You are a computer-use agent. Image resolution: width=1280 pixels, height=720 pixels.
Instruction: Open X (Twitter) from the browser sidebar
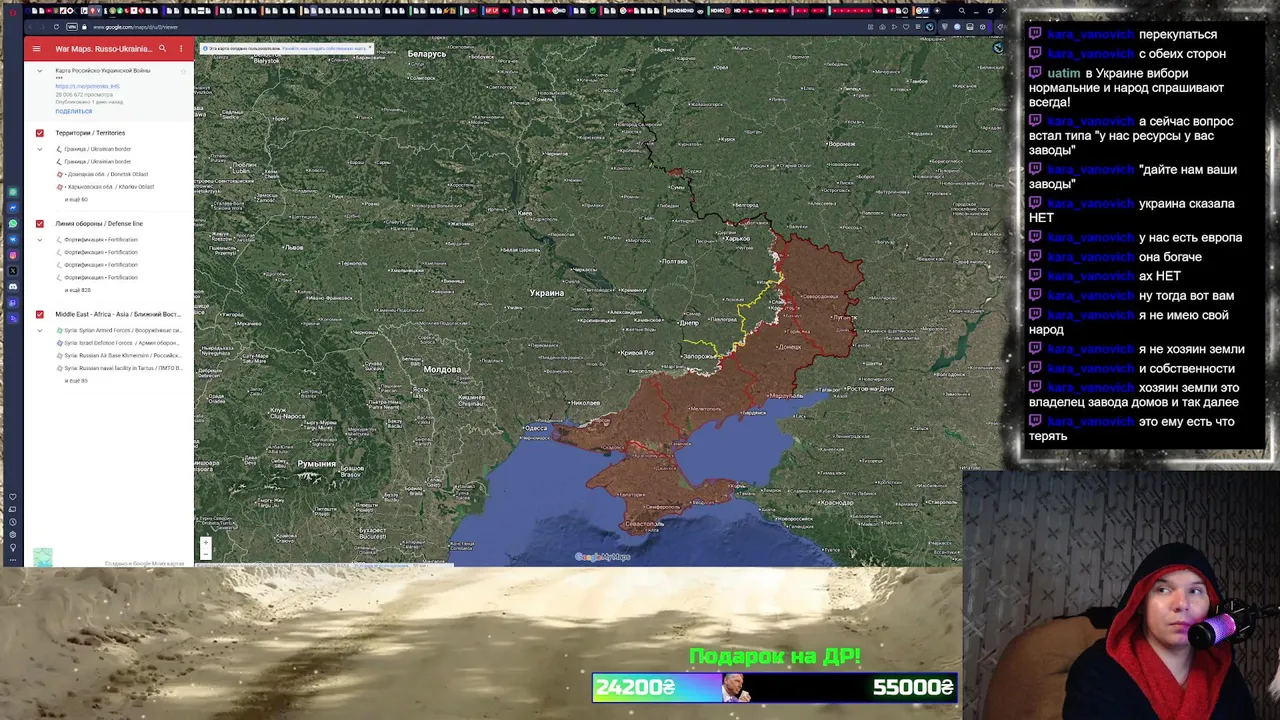click(13, 271)
